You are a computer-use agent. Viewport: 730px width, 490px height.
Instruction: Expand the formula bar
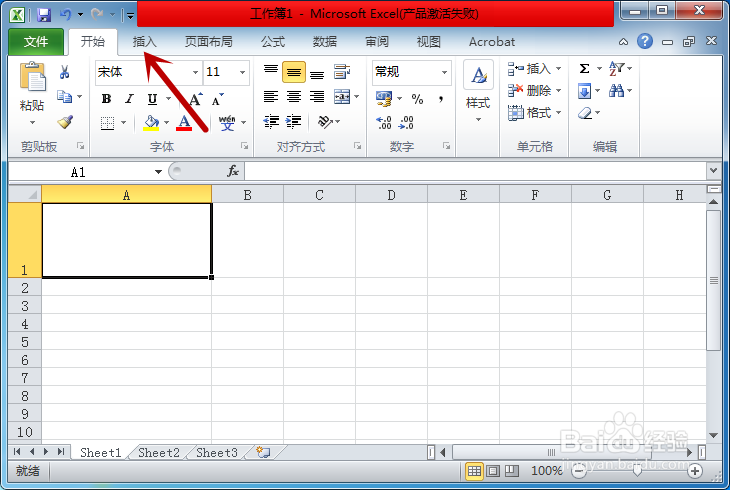click(714, 170)
